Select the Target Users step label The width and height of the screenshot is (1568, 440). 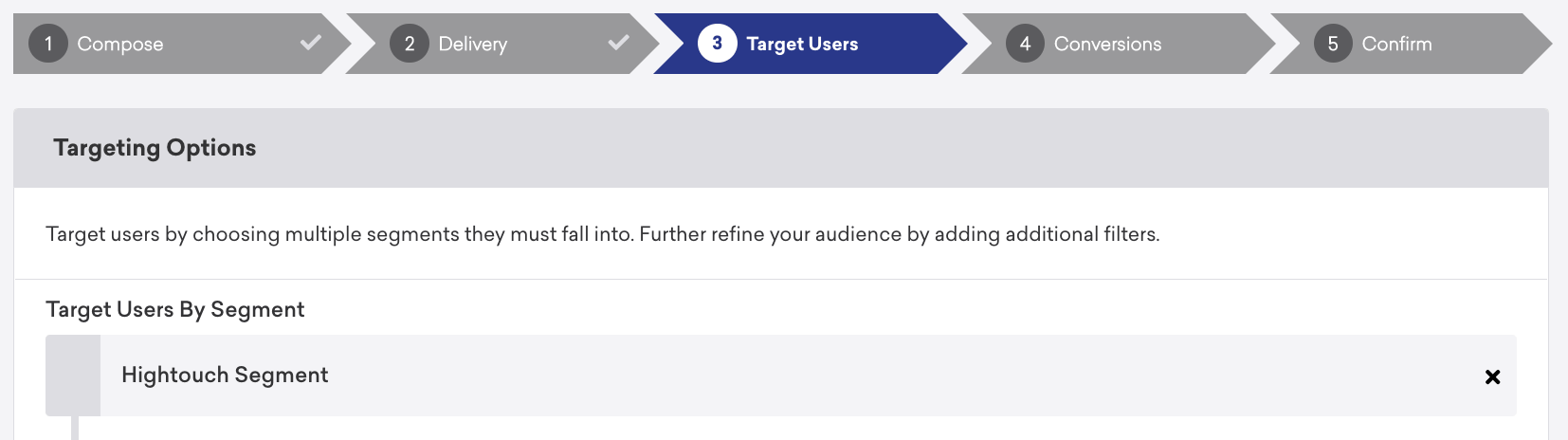[x=802, y=44]
